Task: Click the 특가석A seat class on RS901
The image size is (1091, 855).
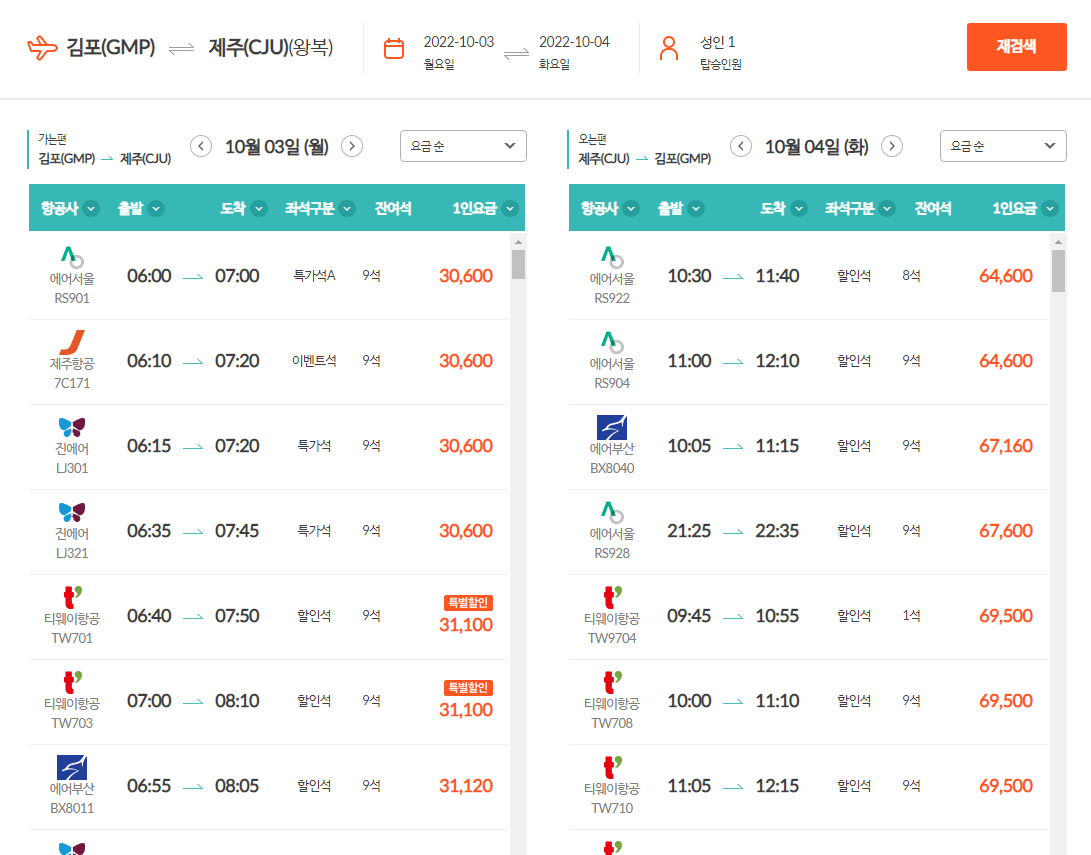Action: (x=314, y=275)
